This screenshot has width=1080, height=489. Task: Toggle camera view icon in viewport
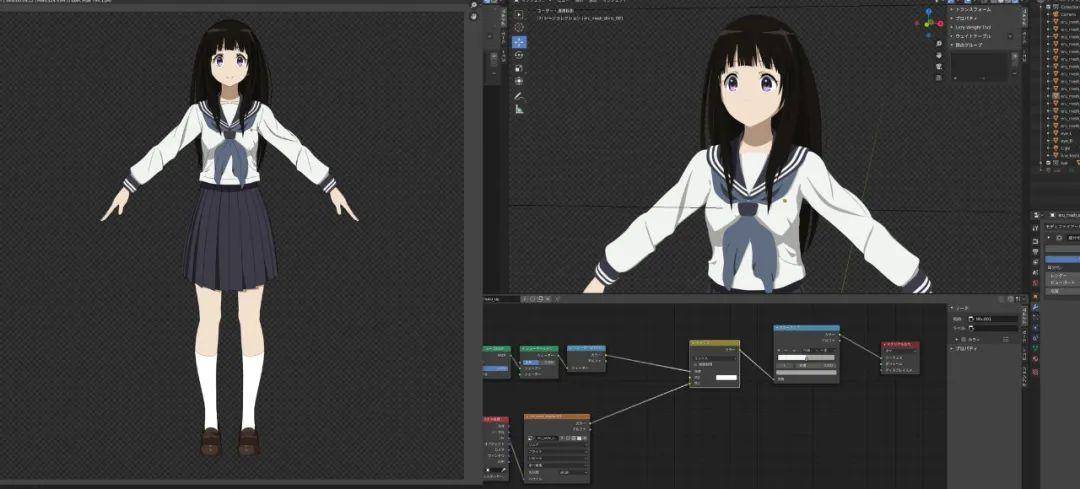(939, 66)
